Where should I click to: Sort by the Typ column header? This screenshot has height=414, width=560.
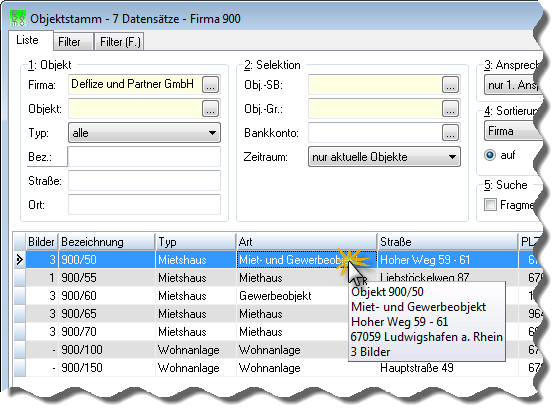(x=196, y=242)
